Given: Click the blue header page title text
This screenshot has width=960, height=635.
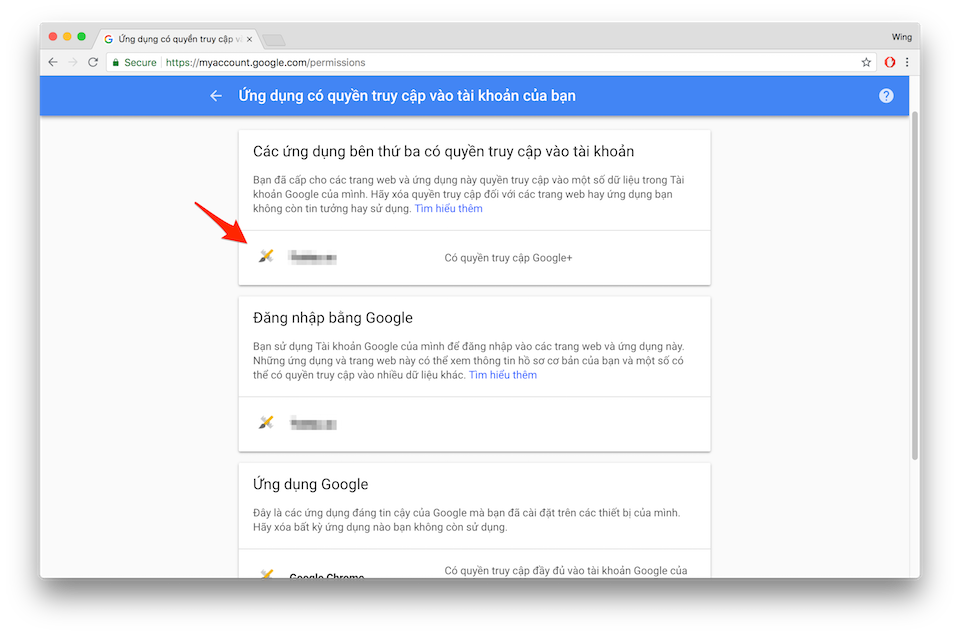Looking at the screenshot, I should (x=407, y=96).
